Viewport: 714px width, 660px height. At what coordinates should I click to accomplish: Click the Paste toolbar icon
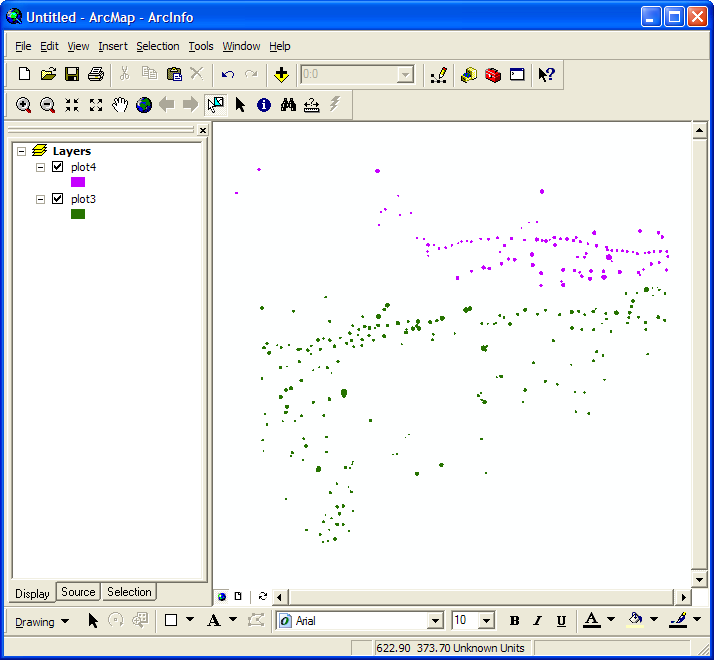pos(173,74)
